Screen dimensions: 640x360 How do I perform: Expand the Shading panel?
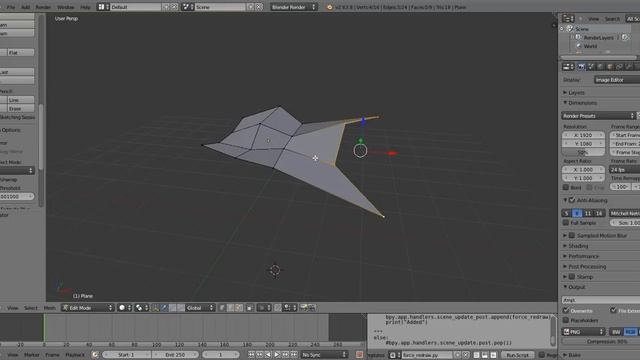tap(566, 246)
